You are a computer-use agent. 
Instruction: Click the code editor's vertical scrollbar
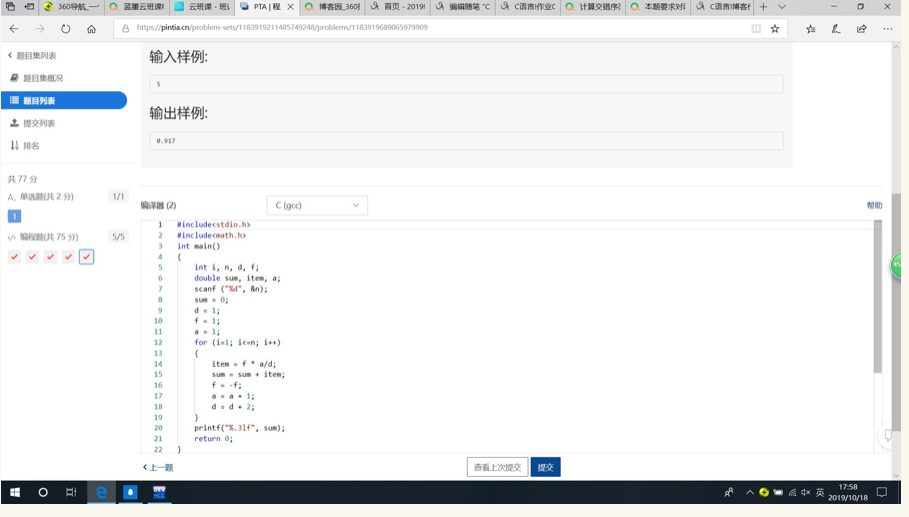point(878,296)
